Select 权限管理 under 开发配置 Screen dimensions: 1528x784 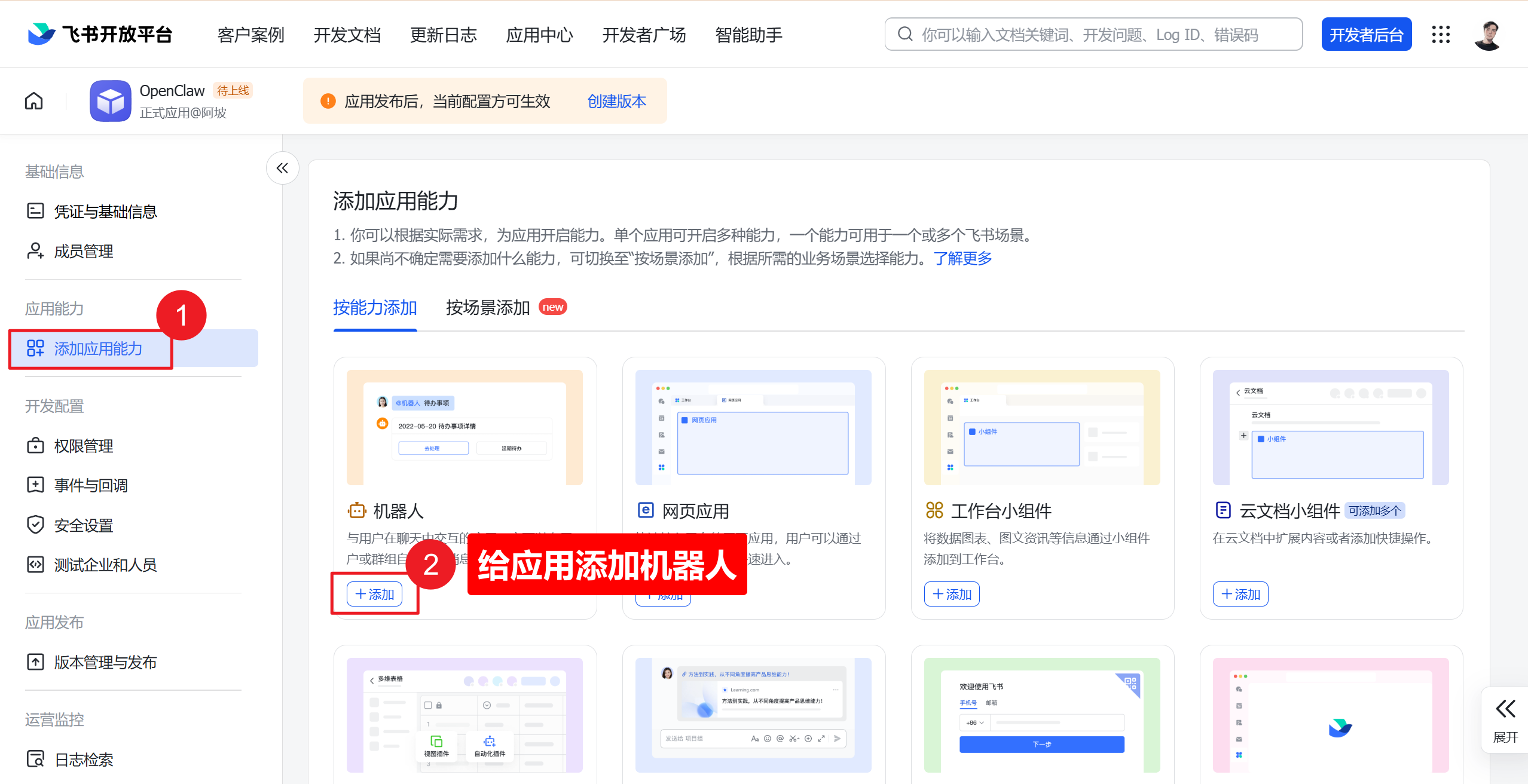coord(83,445)
